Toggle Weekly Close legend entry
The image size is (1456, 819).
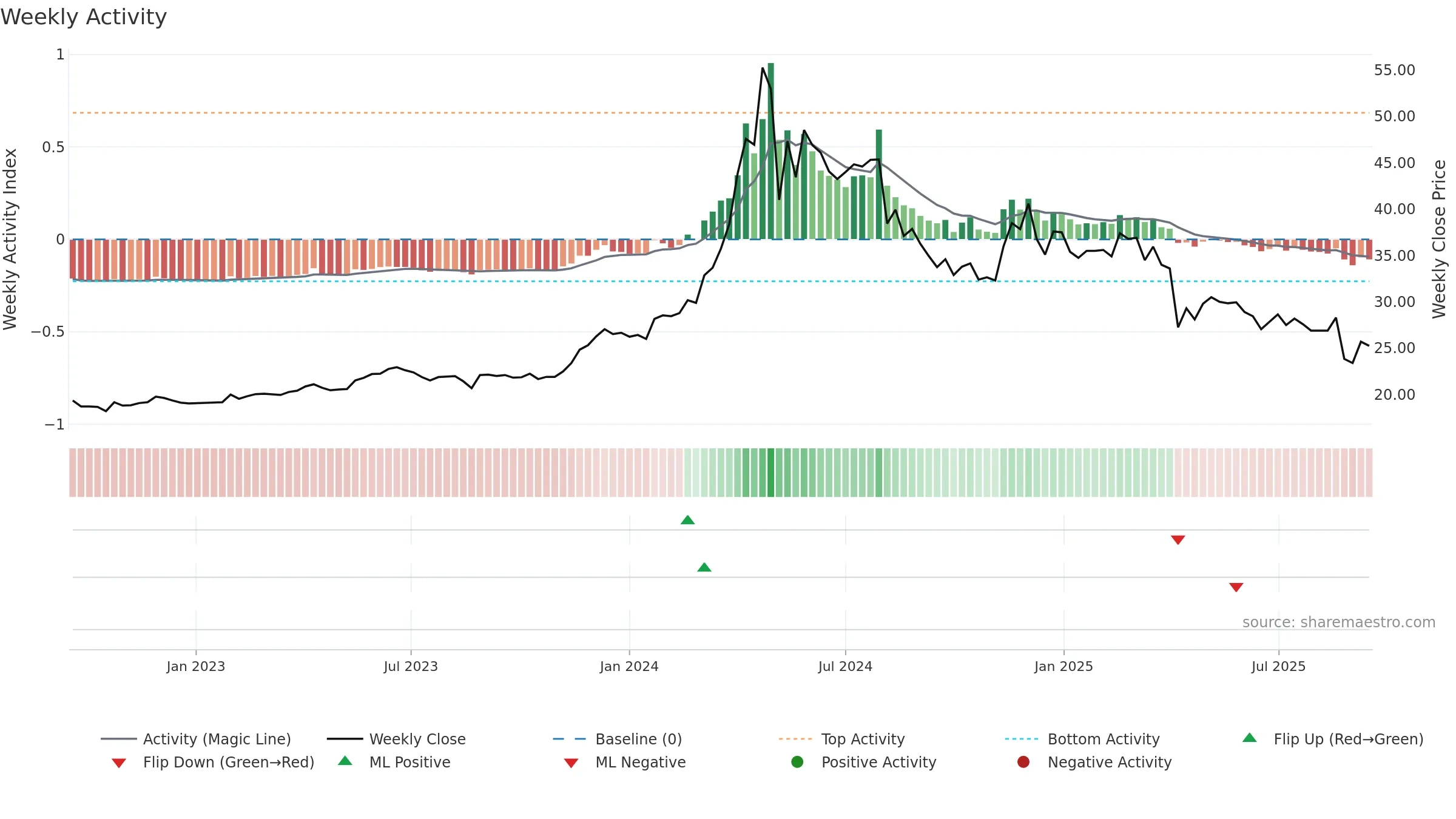pyautogui.click(x=396, y=739)
